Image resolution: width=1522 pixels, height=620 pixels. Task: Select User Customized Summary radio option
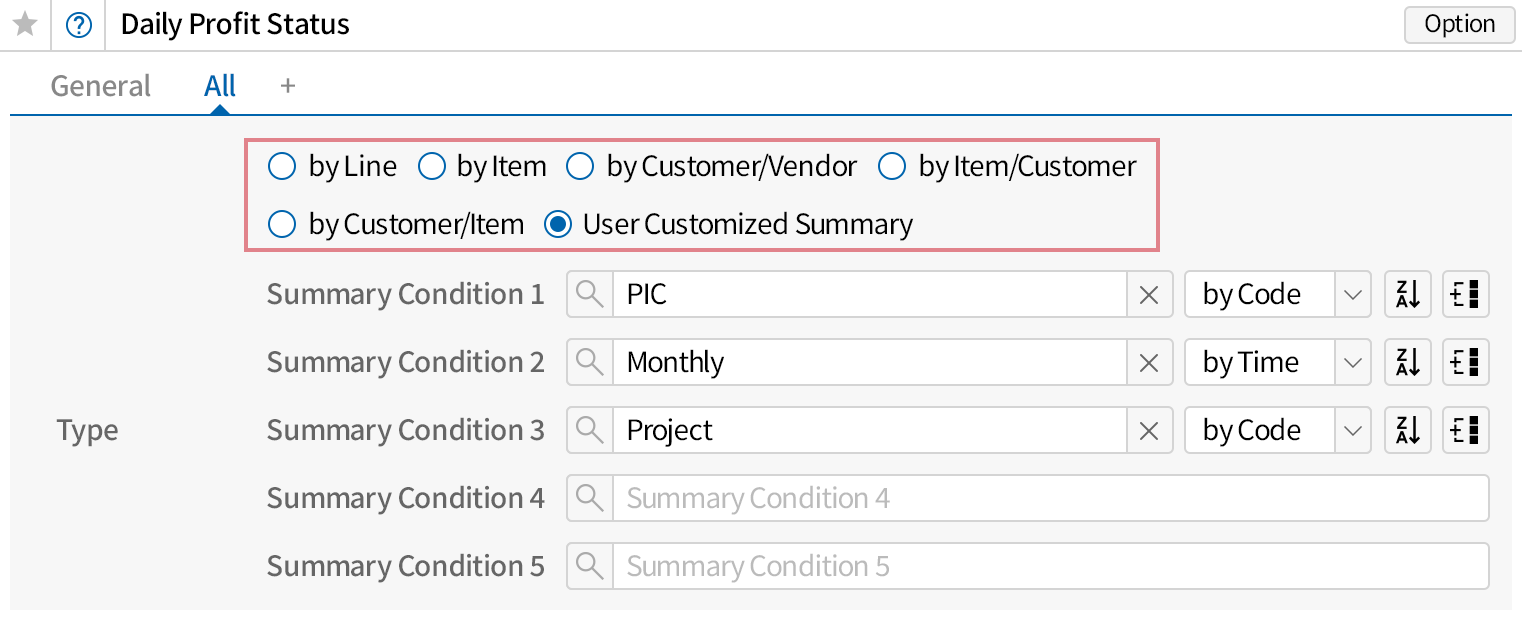pos(557,225)
